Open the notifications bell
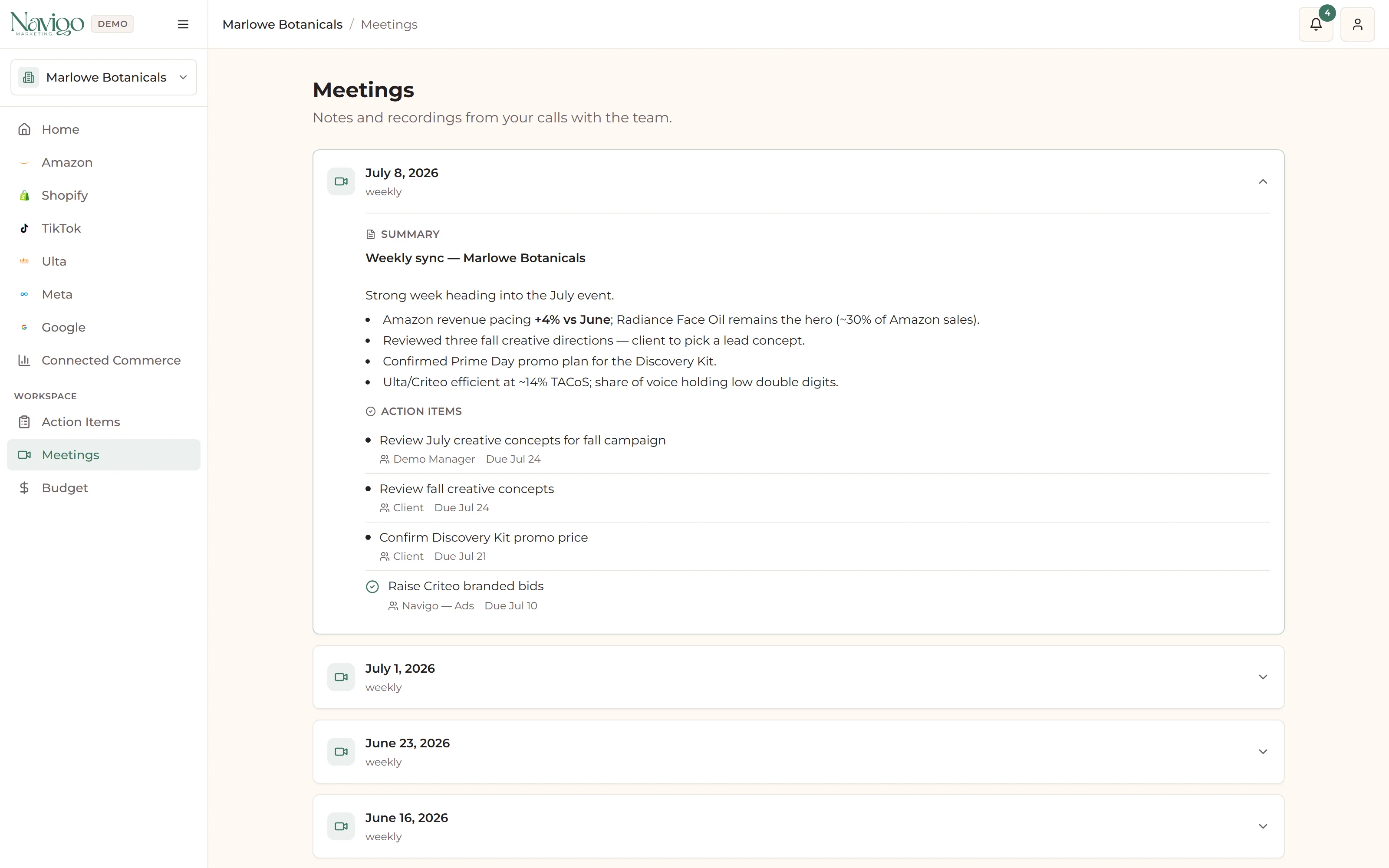Screen dimensions: 1389x868 tap(1316, 24)
